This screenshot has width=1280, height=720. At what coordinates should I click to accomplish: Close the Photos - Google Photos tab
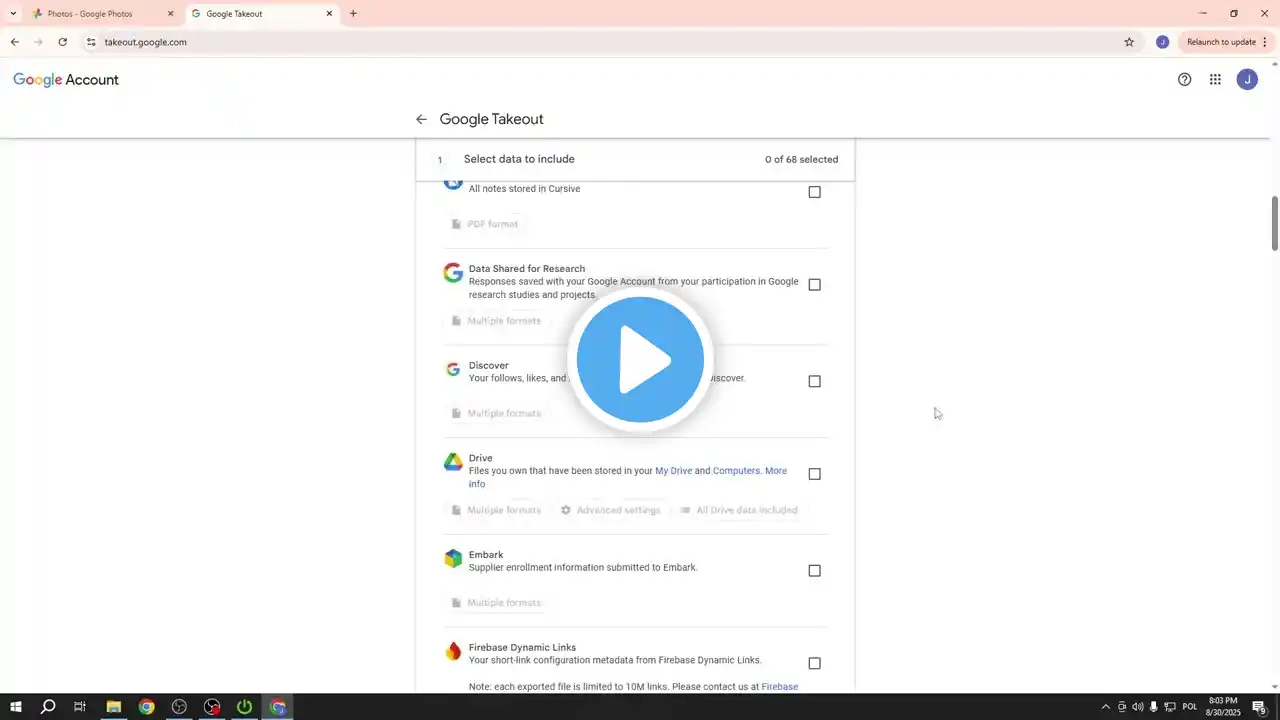[170, 14]
